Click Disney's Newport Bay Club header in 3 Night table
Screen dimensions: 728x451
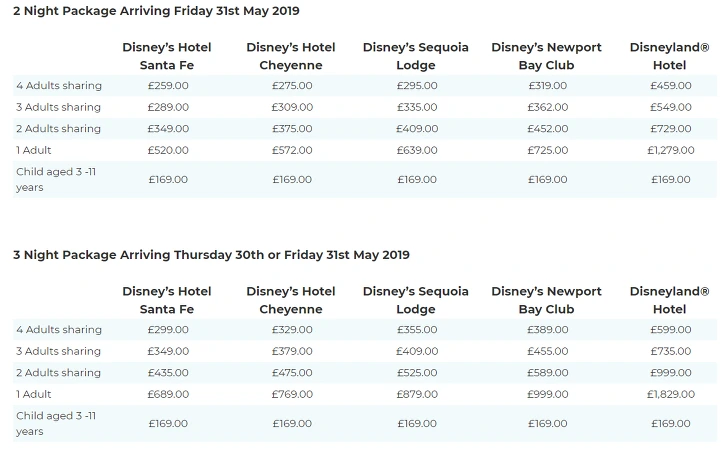point(547,300)
